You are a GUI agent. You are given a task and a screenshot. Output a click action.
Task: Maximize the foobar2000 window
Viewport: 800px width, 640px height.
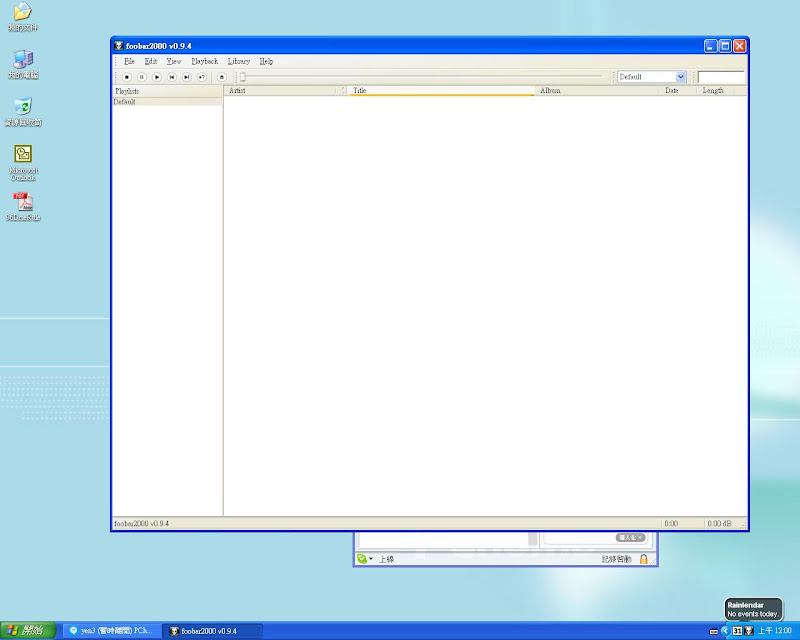725,46
